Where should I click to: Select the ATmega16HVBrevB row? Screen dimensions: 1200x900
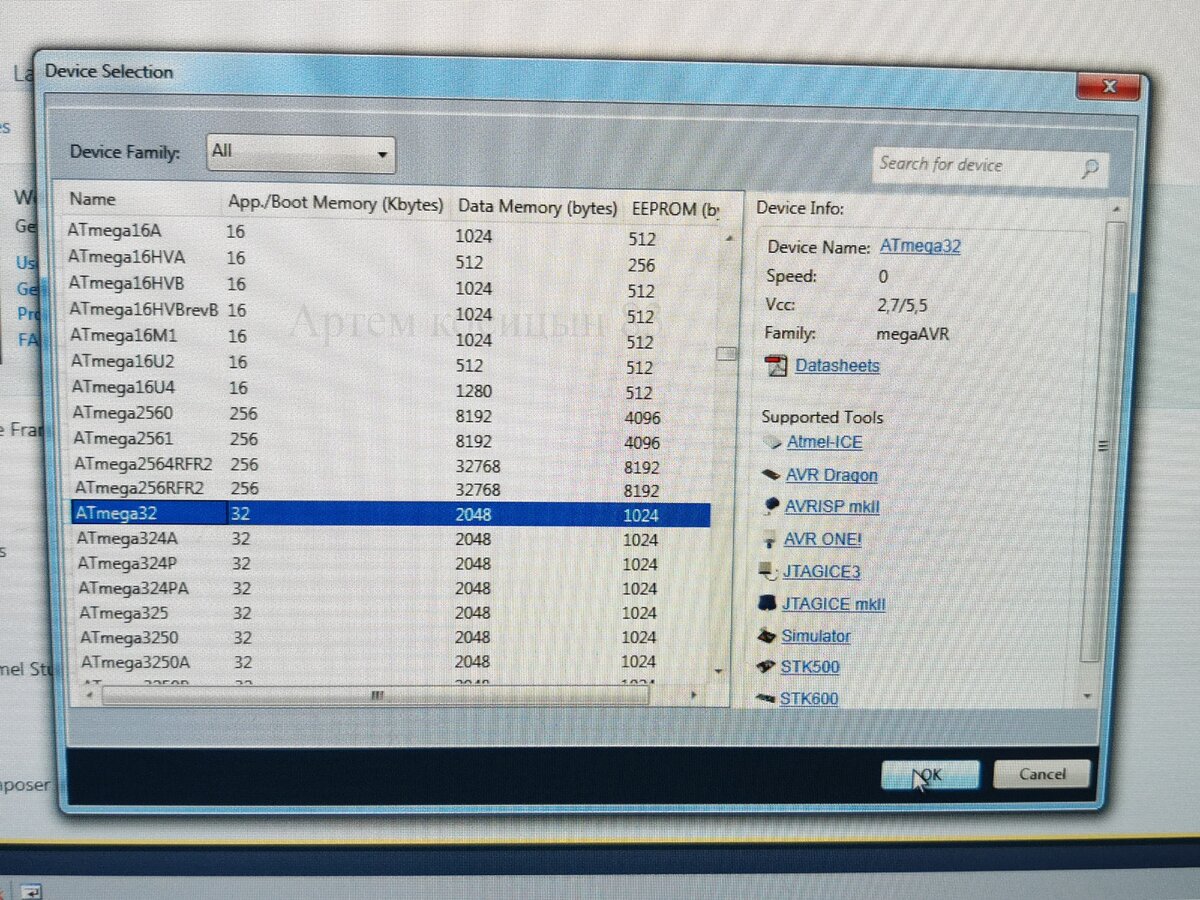point(389,311)
